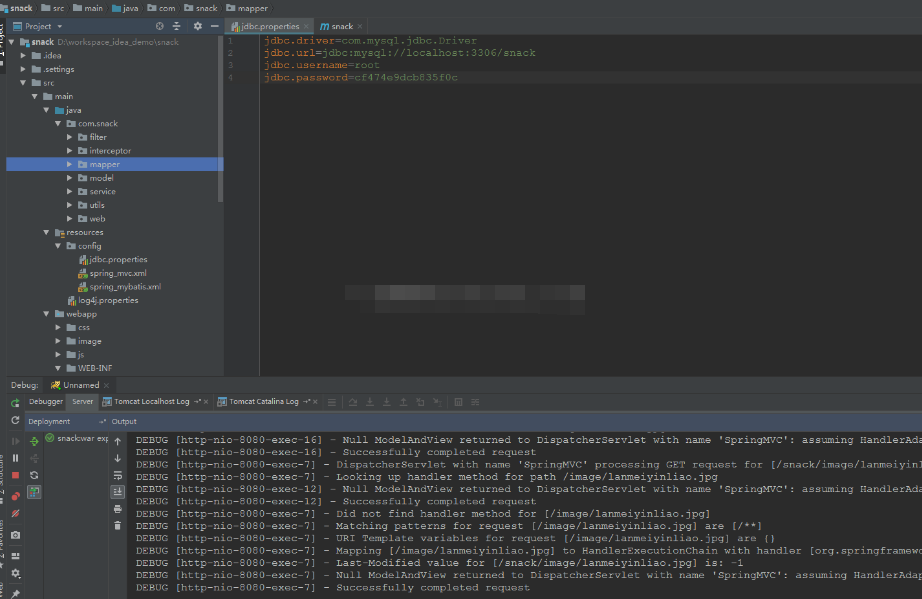Screen dimensions: 922x599
Task: Click the jdbc.password line in editor
Action: point(360,78)
